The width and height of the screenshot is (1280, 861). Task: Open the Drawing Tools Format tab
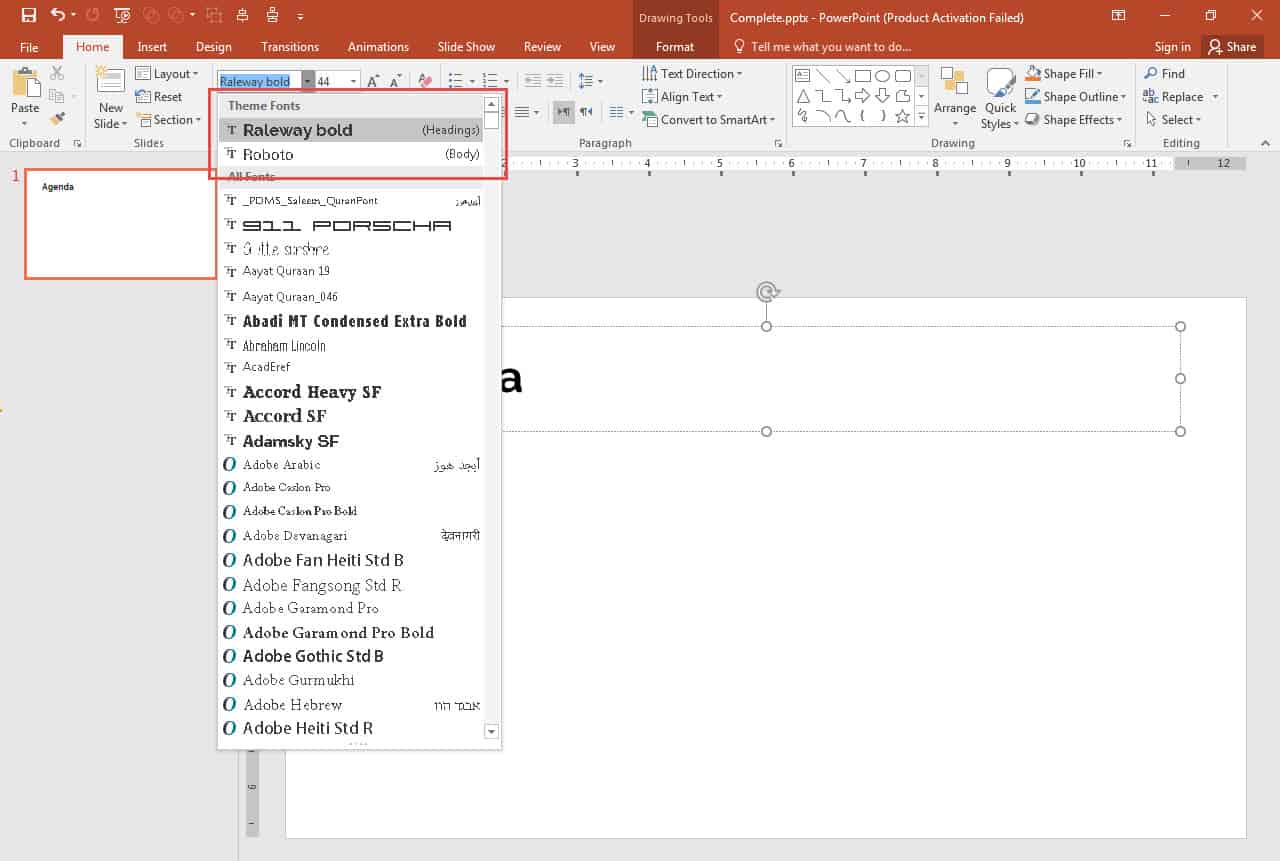[675, 46]
